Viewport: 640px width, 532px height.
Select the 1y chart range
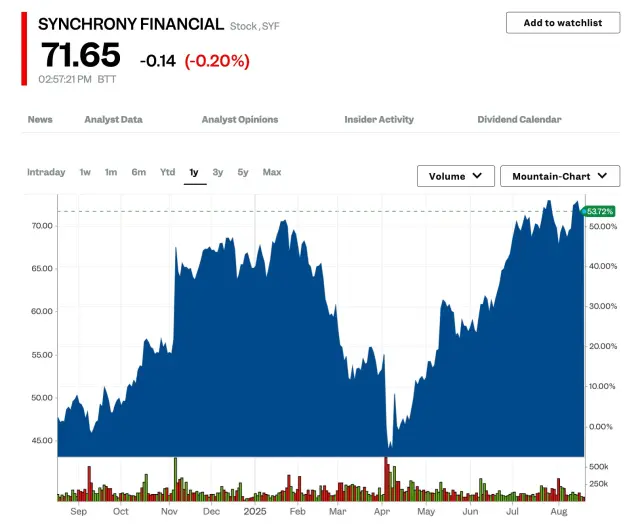(x=194, y=172)
